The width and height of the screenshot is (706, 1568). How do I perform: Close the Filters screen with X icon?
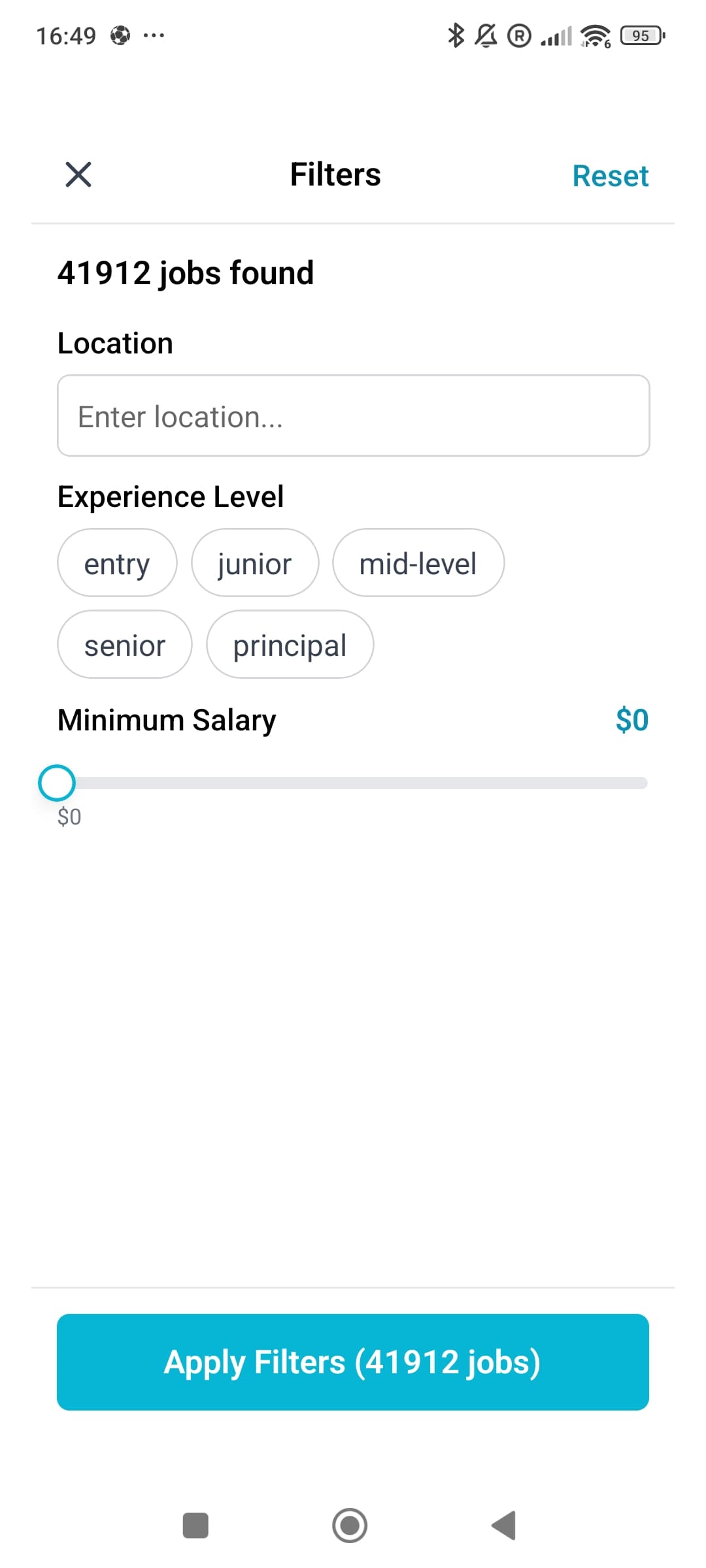coord(78,174)
